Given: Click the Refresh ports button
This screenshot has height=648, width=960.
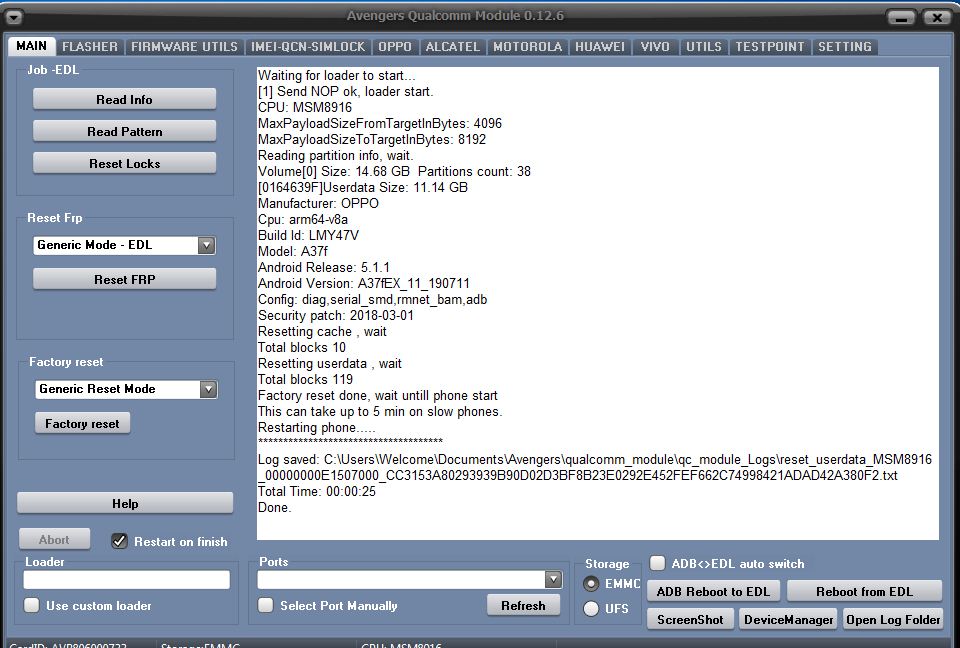Looking at the screenshot, I should pyautogui.click(x=523, y=605).
